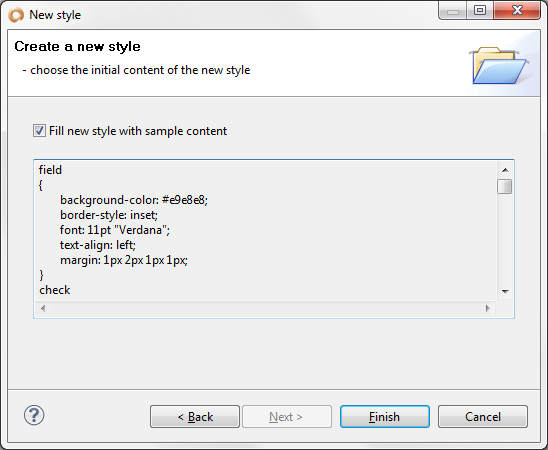
Task: Click the scroll down arrow of sample text
Action: point(505,291)
